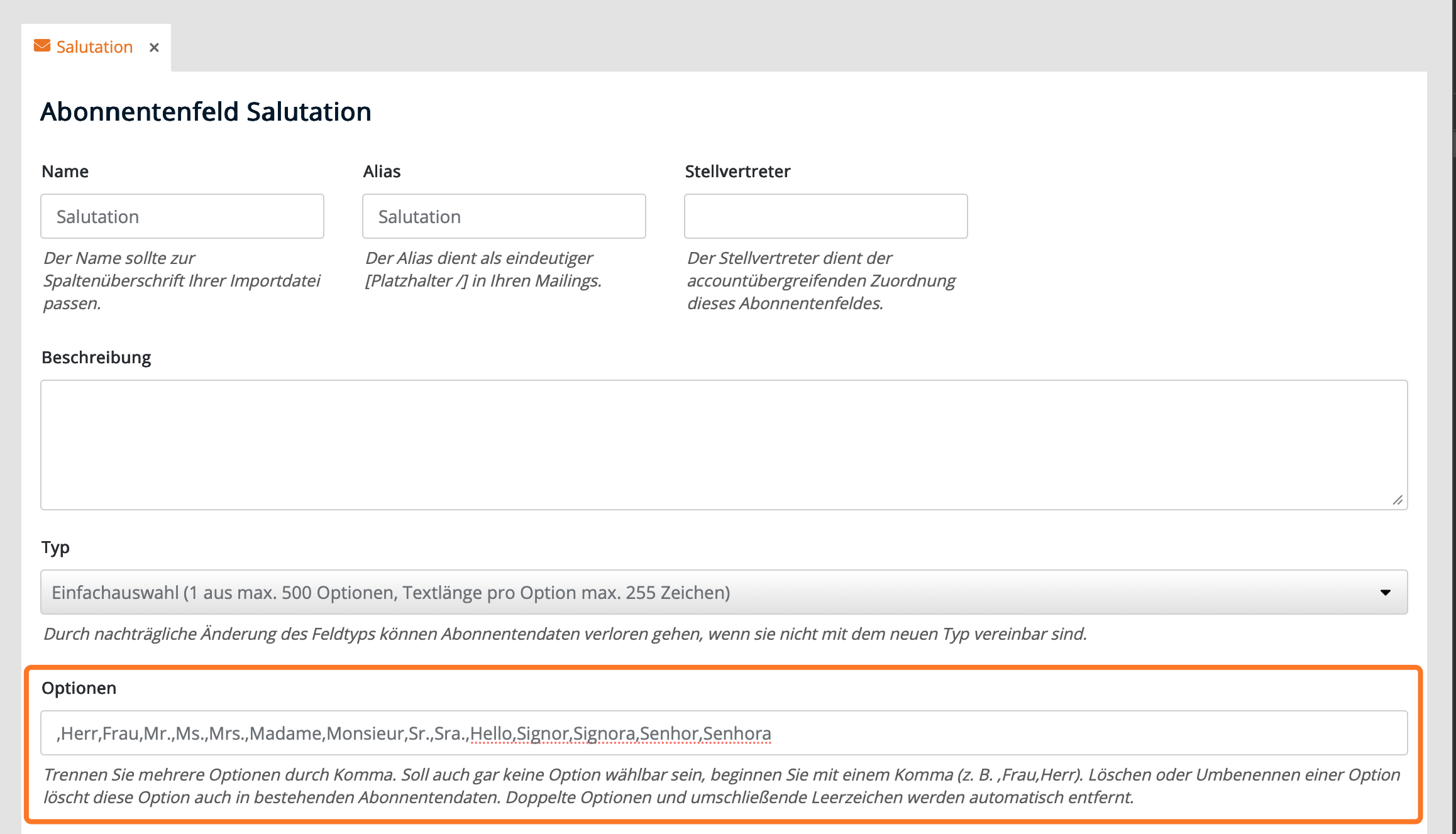Open the Typ Einfachauswahl dropdown
Viewport: 1456px width, 834px height.
click(723, 592)
